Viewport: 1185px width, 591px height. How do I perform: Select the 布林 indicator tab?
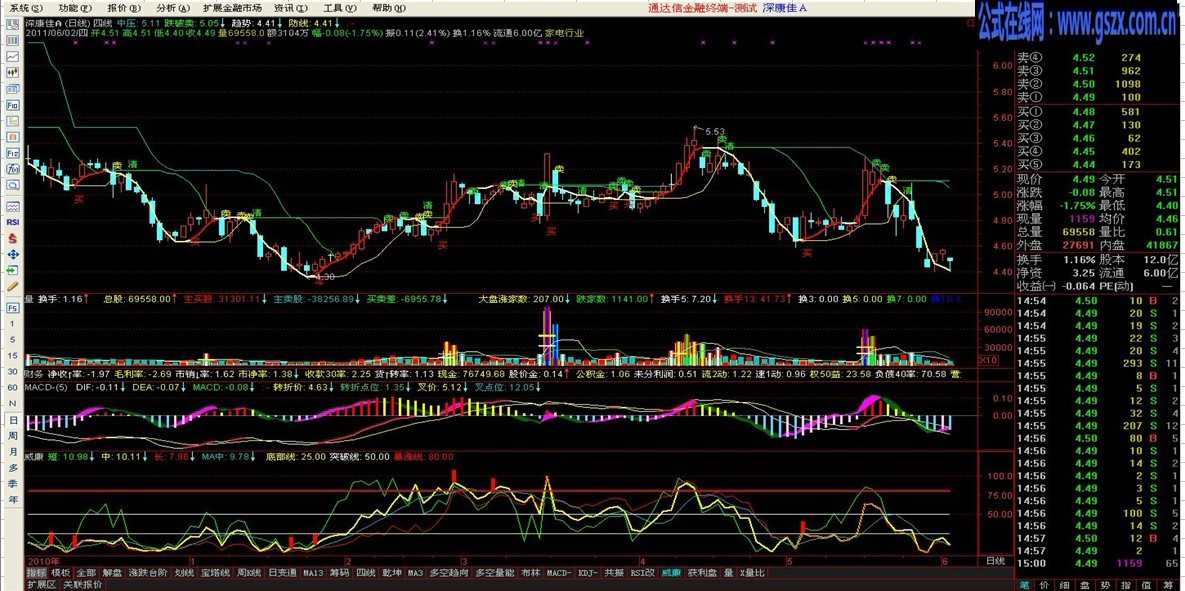530,572
